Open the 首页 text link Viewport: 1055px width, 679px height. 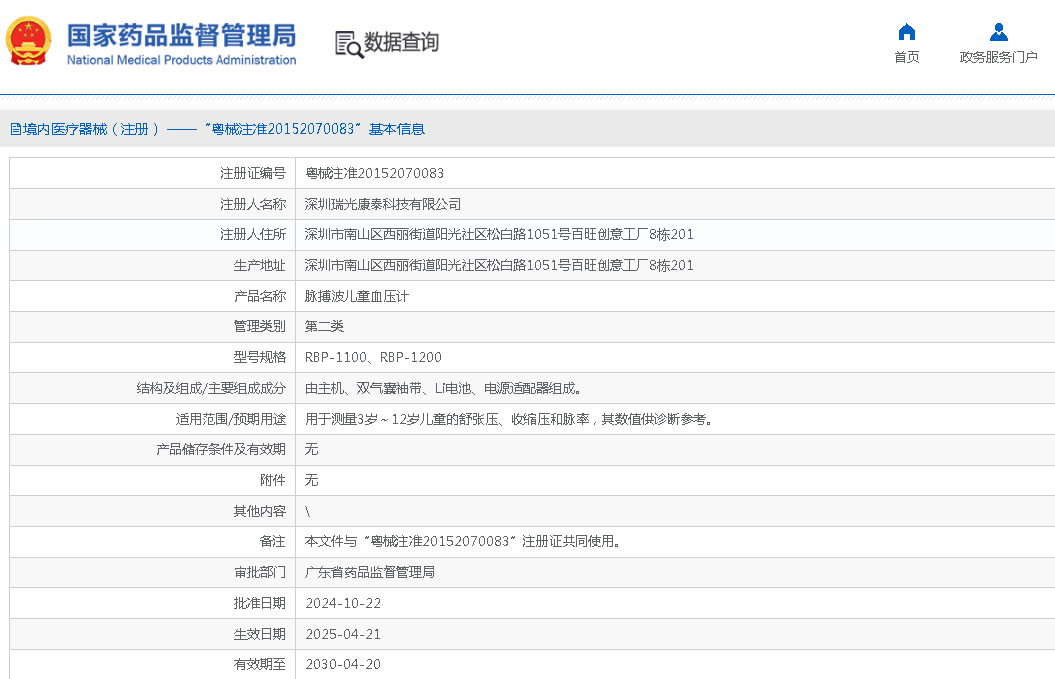point(906,57)
